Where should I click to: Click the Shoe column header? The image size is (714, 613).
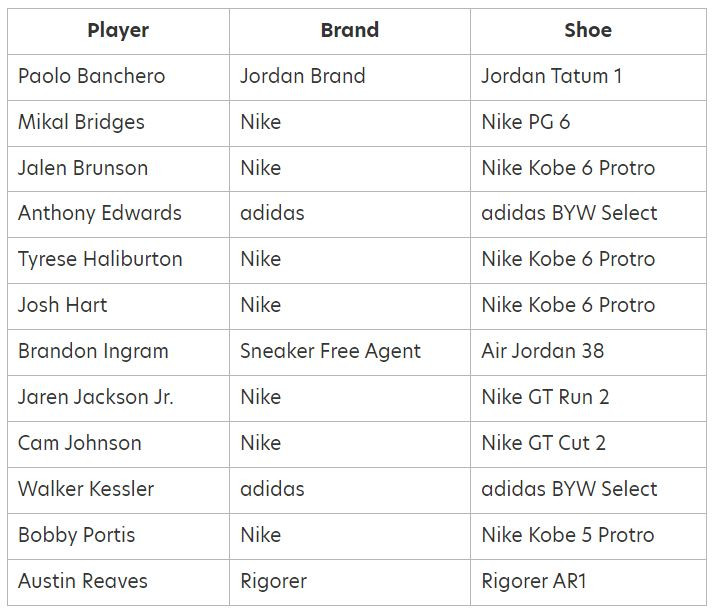pyautogui.click(x=588, y=31)
